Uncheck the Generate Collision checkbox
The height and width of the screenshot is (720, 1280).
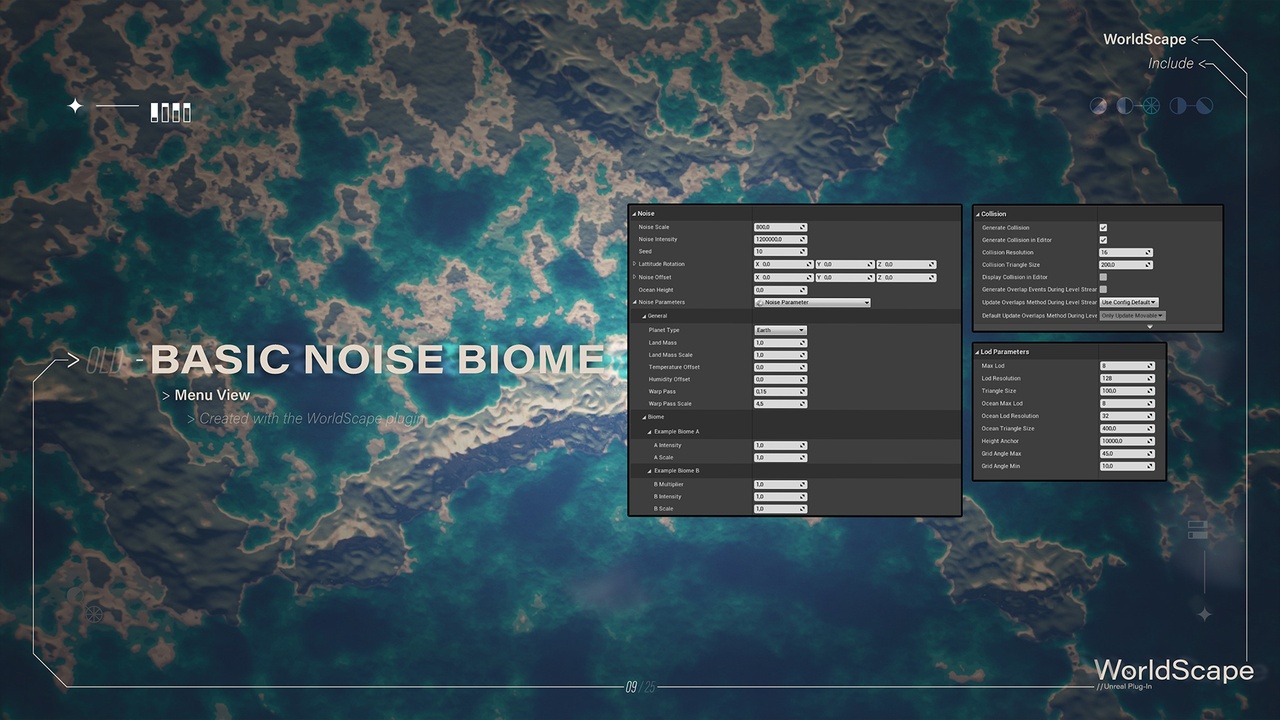(1103, 228)
